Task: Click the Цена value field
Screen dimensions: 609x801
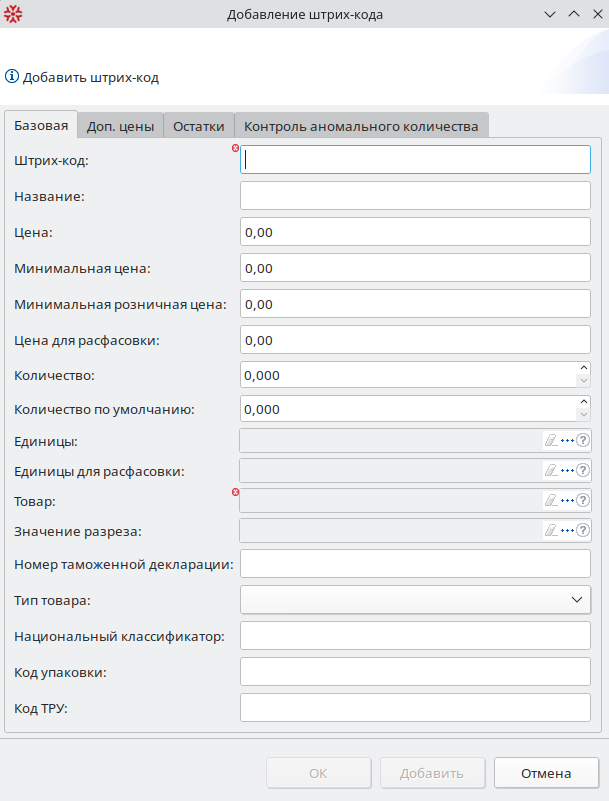Action: [x=416, y=232]
